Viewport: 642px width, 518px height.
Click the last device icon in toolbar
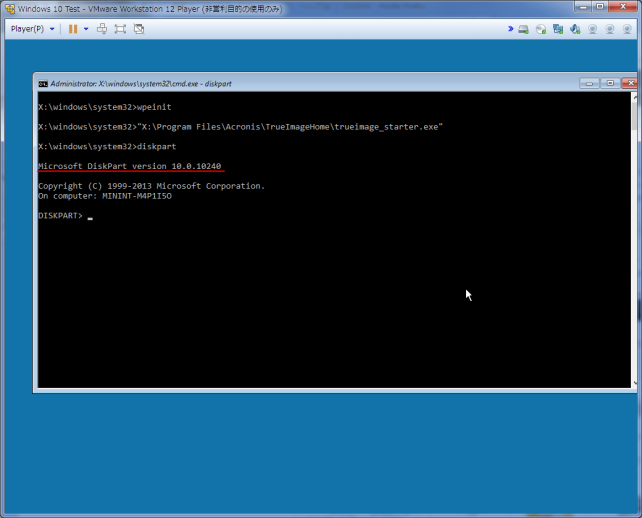627,29
